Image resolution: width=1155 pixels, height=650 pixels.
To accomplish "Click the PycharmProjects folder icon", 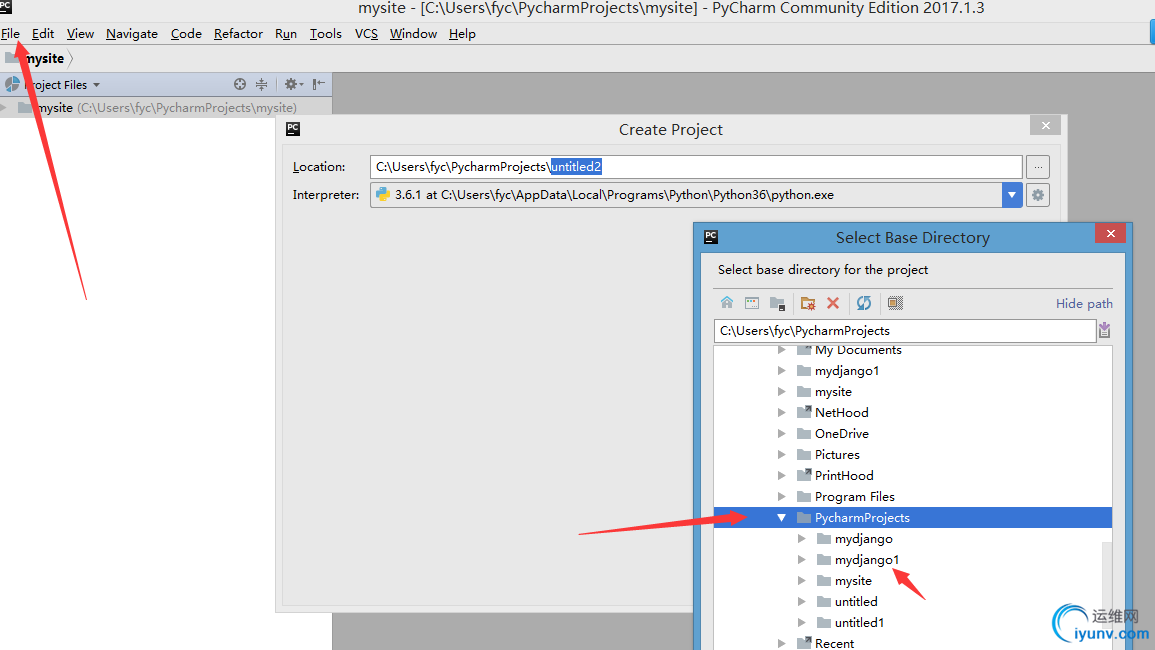I will pos(804,517).
